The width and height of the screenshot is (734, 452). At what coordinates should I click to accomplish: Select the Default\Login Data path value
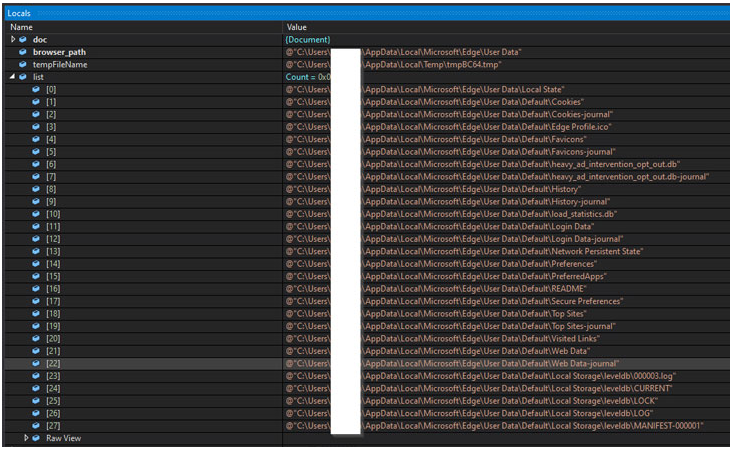(x=440, y=226)
